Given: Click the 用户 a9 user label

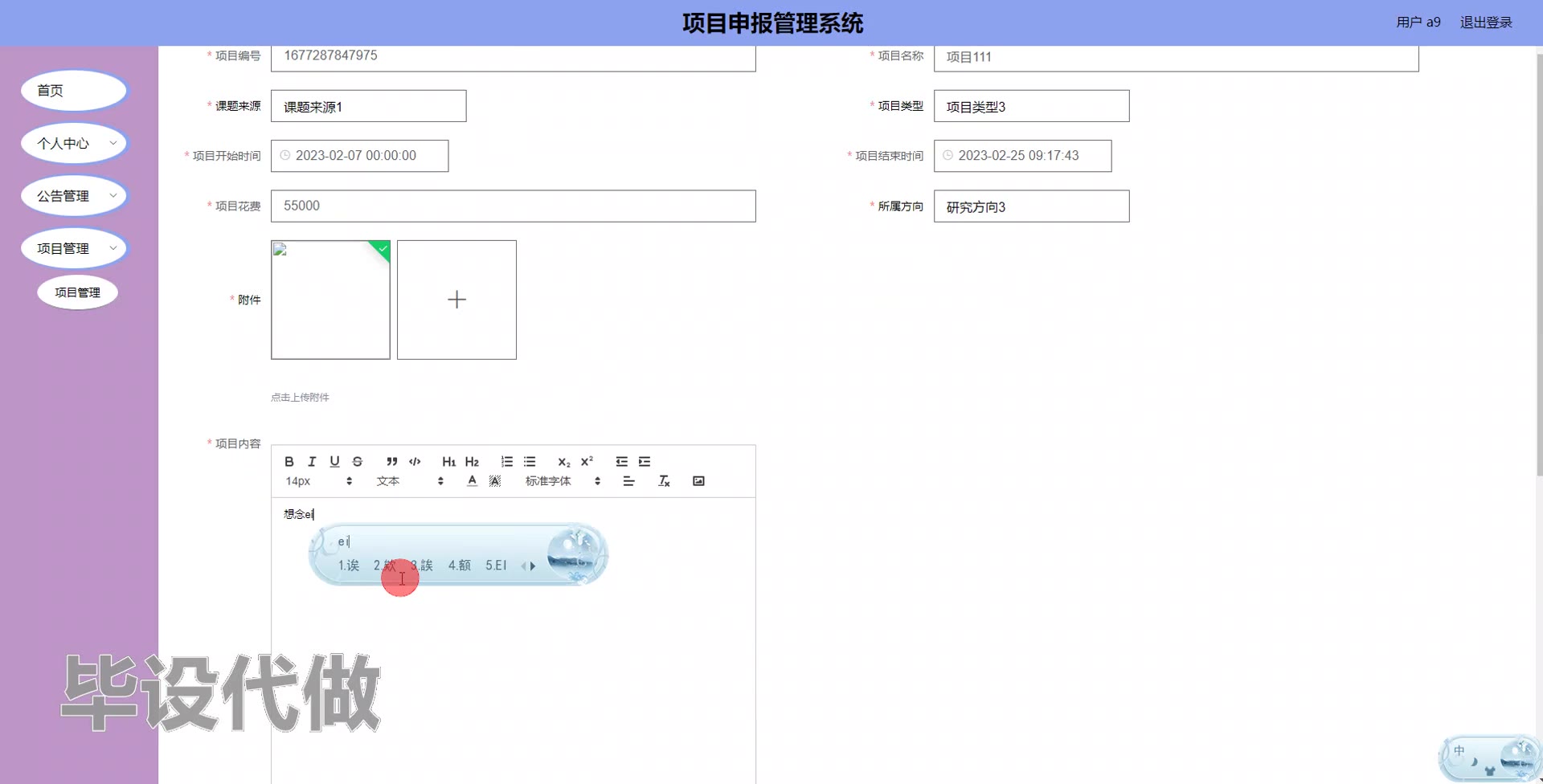Looking at the screenshot, I should (x=1418, y=22).
